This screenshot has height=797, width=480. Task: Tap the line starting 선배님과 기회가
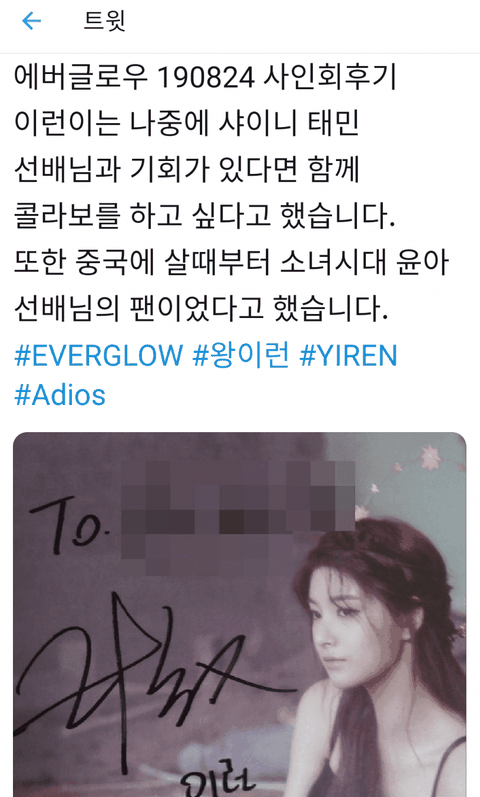click(x=187, y=170)
